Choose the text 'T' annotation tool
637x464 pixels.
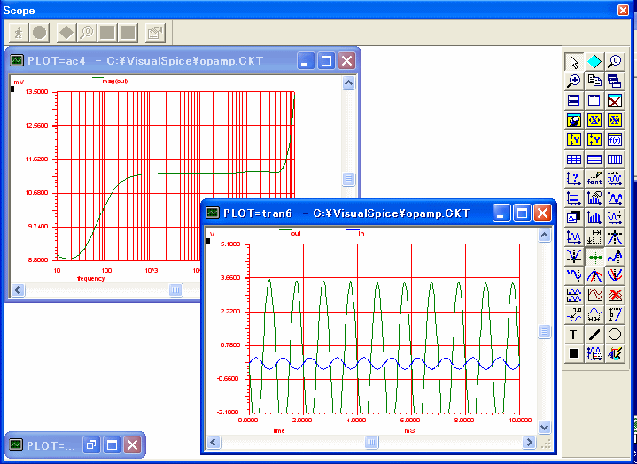coord(574,334)
